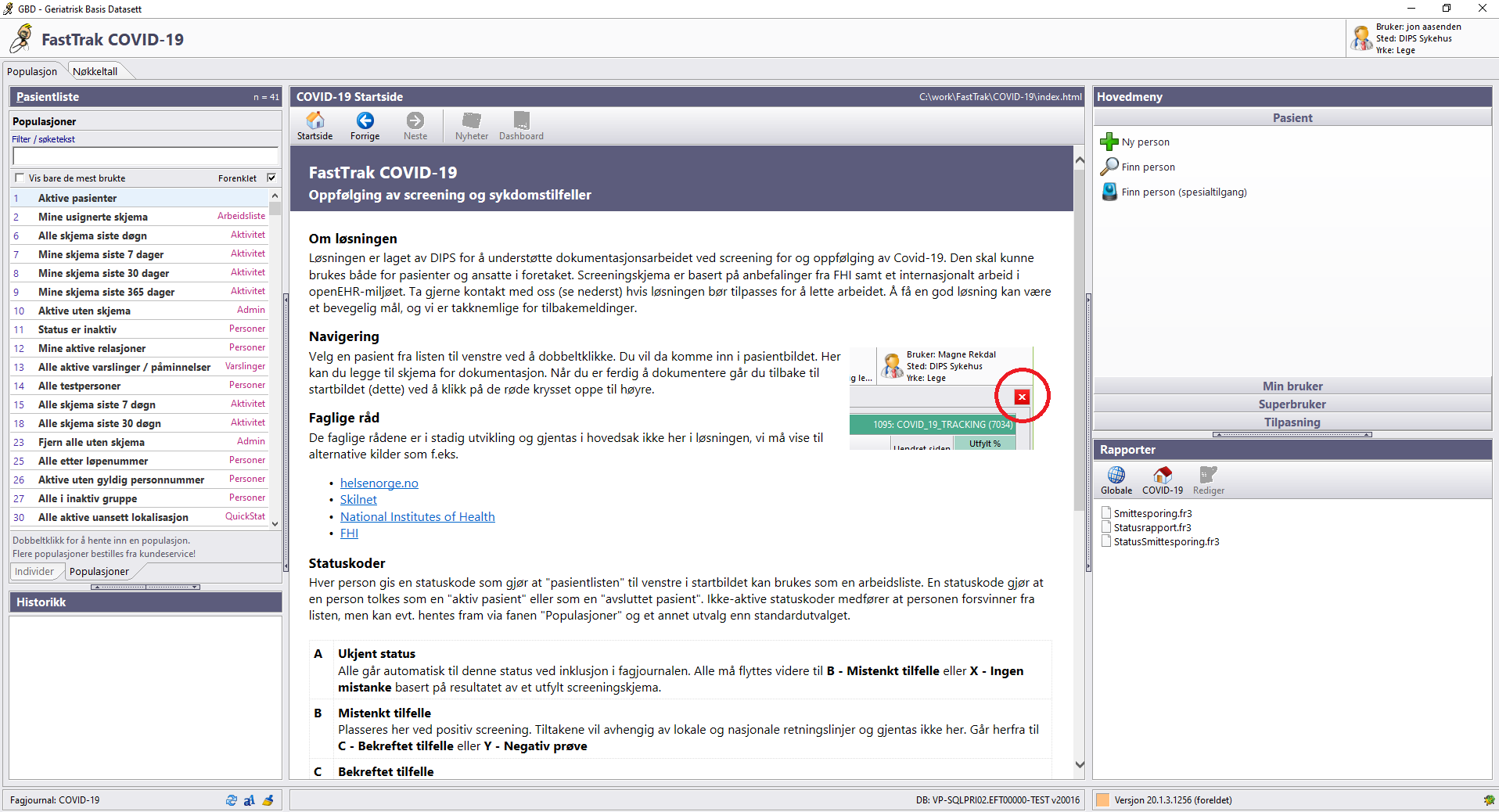Click the populations list scroll-down arrow
1499x812 pixels.
(x=275, y=523)
